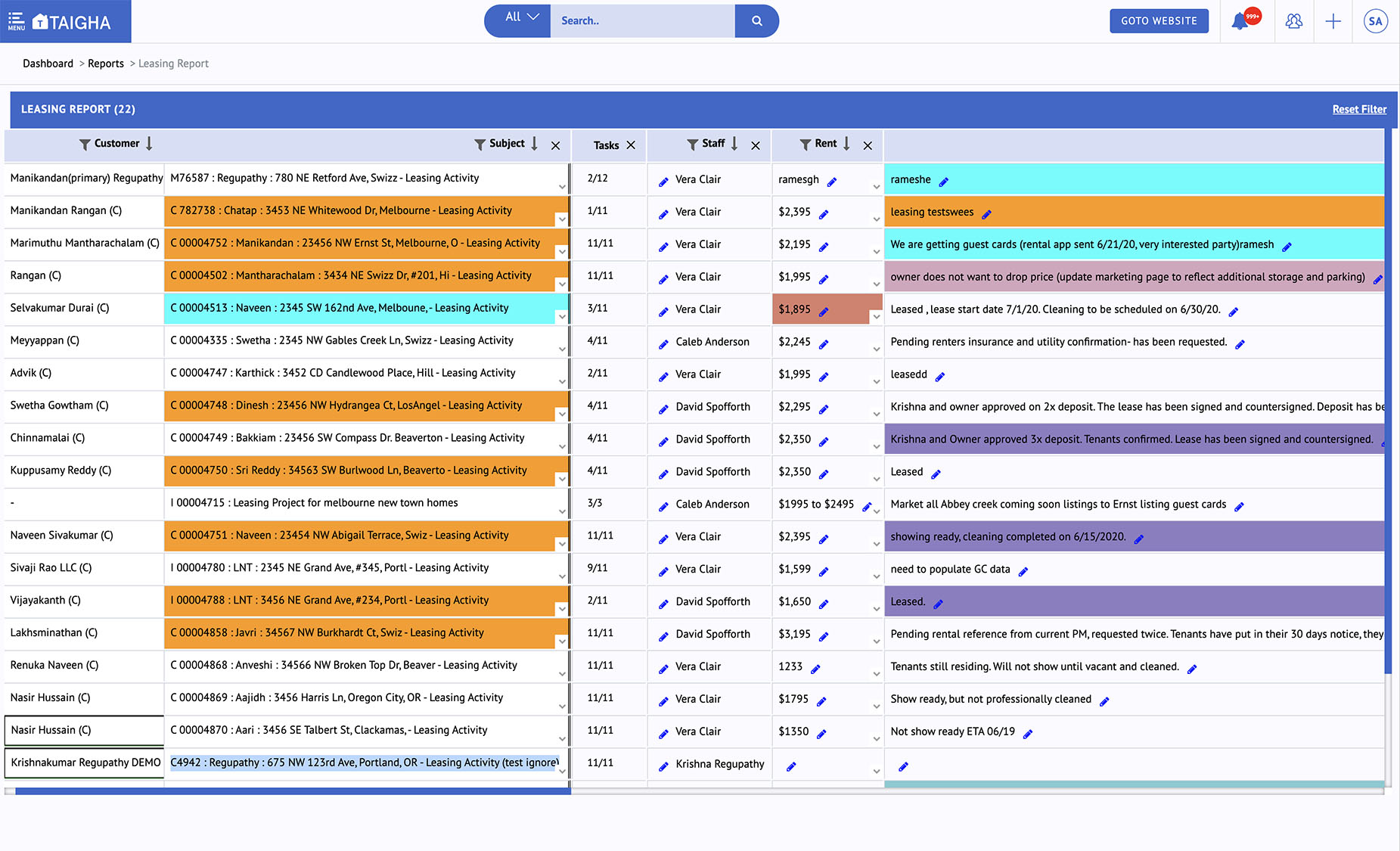Click the magnifier search button

click(x=756, y=21)
